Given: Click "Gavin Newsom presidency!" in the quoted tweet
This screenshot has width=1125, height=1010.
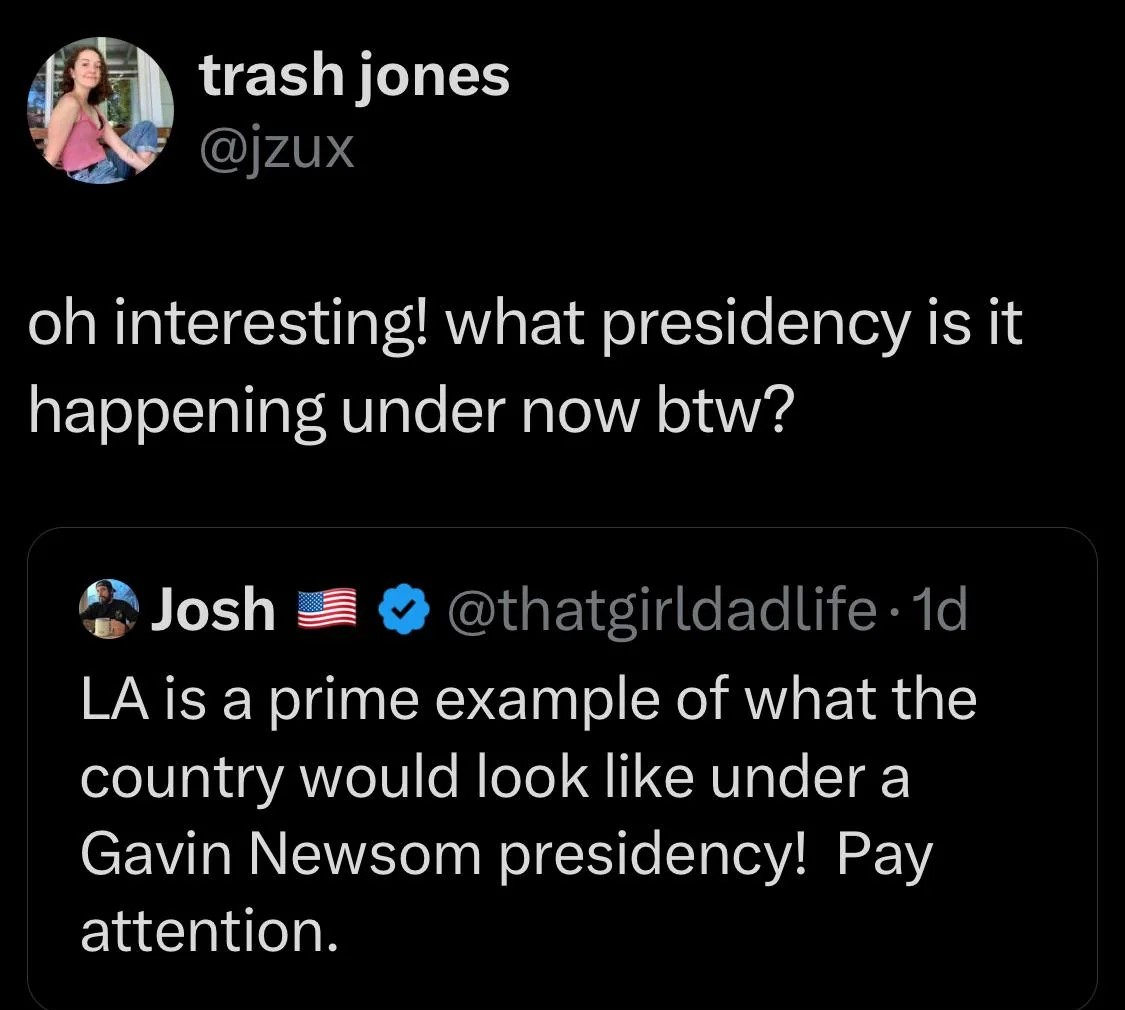Looking at the screenshot, I should pos(443,854).
